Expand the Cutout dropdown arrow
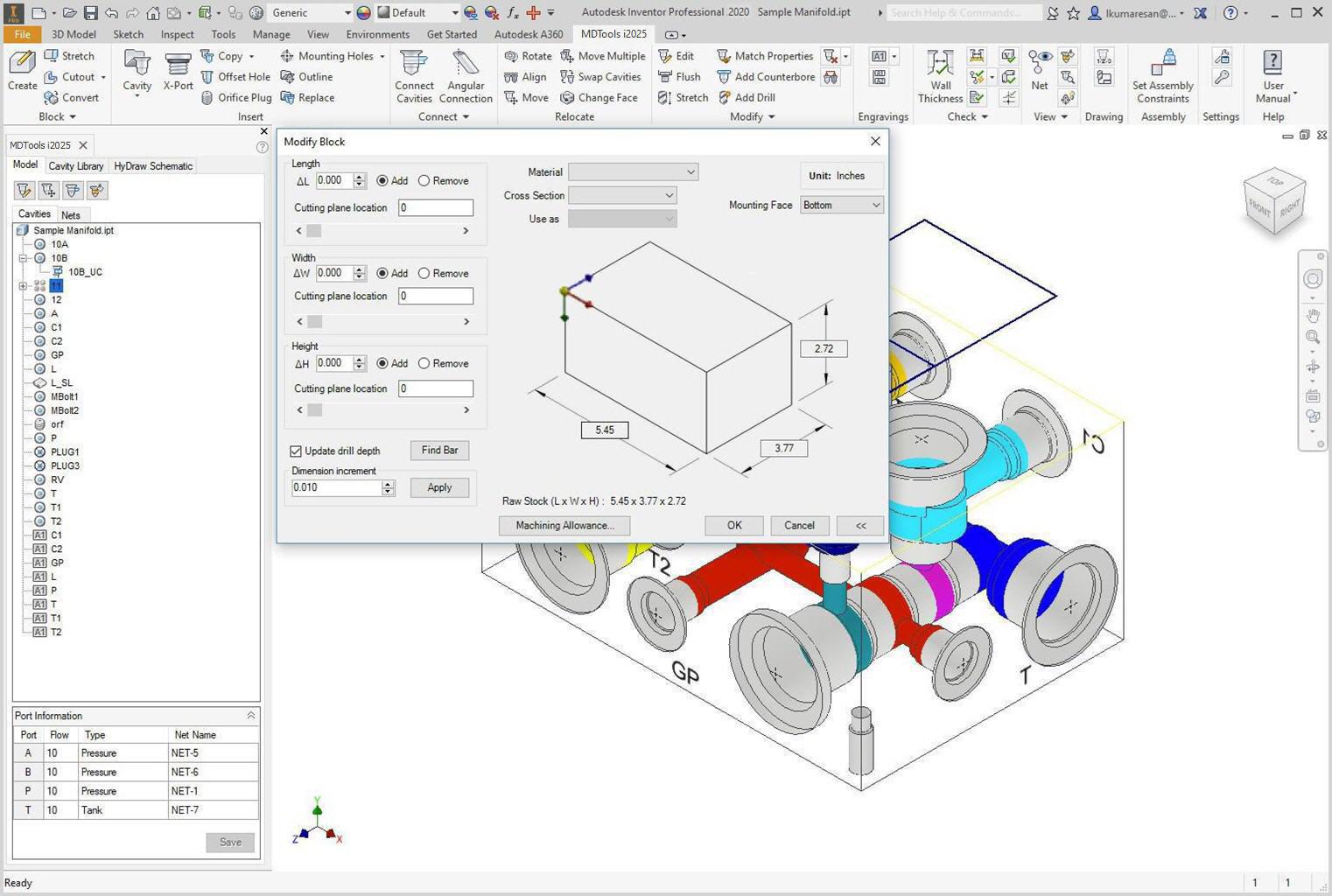 pos(103,78)
